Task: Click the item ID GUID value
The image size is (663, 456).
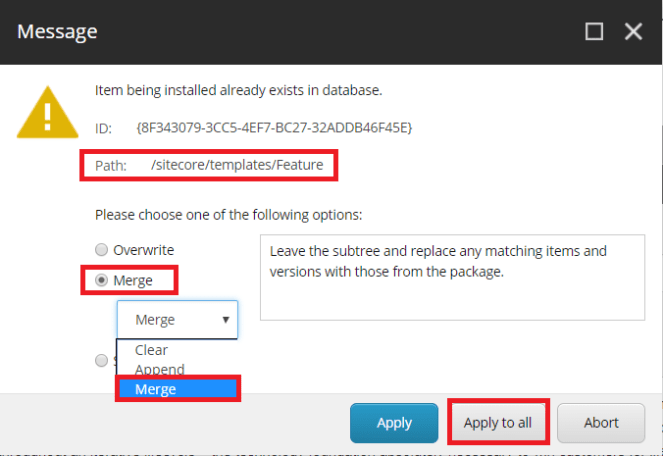Action: [x=274, y=128]
